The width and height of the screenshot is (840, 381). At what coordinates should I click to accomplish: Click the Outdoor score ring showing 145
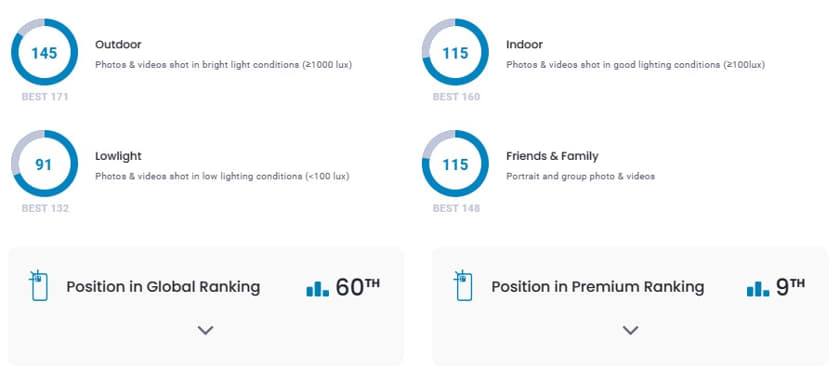click(44, 52)
